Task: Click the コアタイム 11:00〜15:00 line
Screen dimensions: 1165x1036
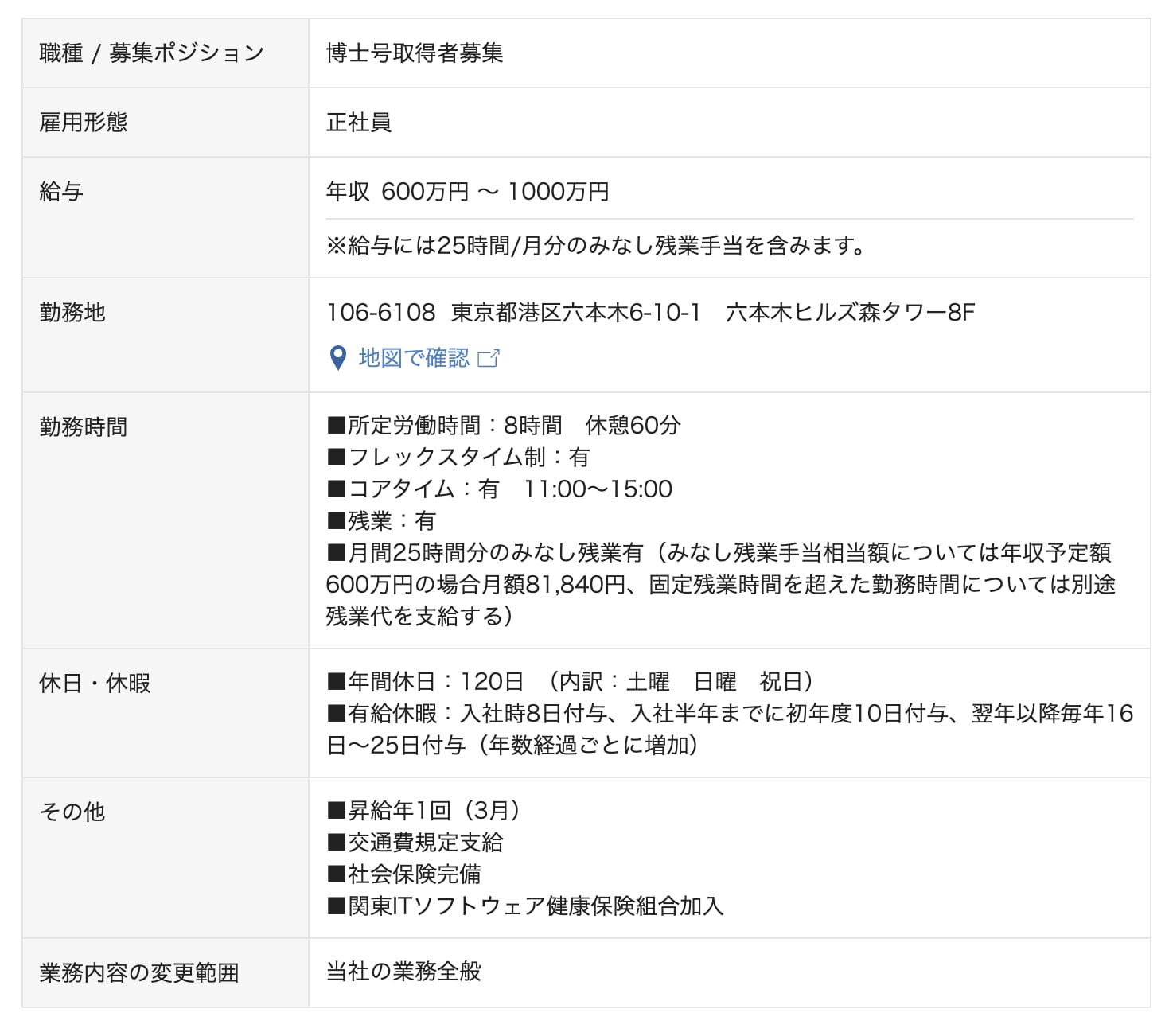Action: 500,489
